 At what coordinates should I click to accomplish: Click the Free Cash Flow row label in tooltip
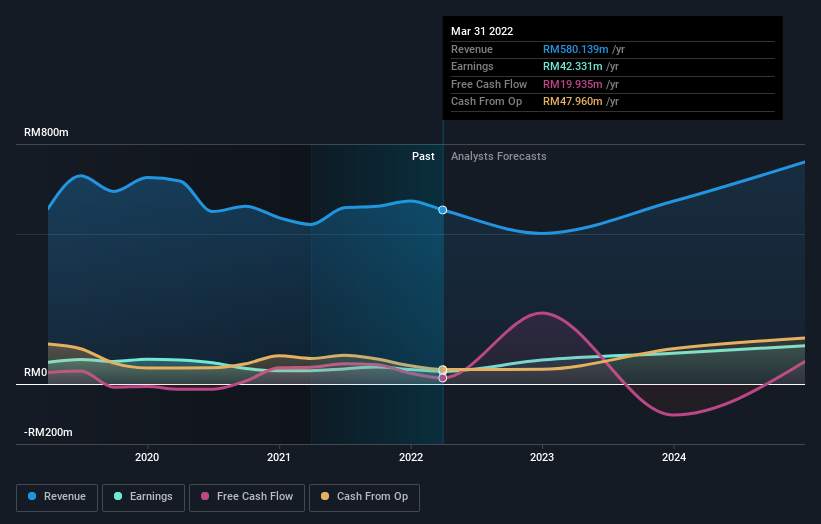pyautogui.click(x=489, y=84)
